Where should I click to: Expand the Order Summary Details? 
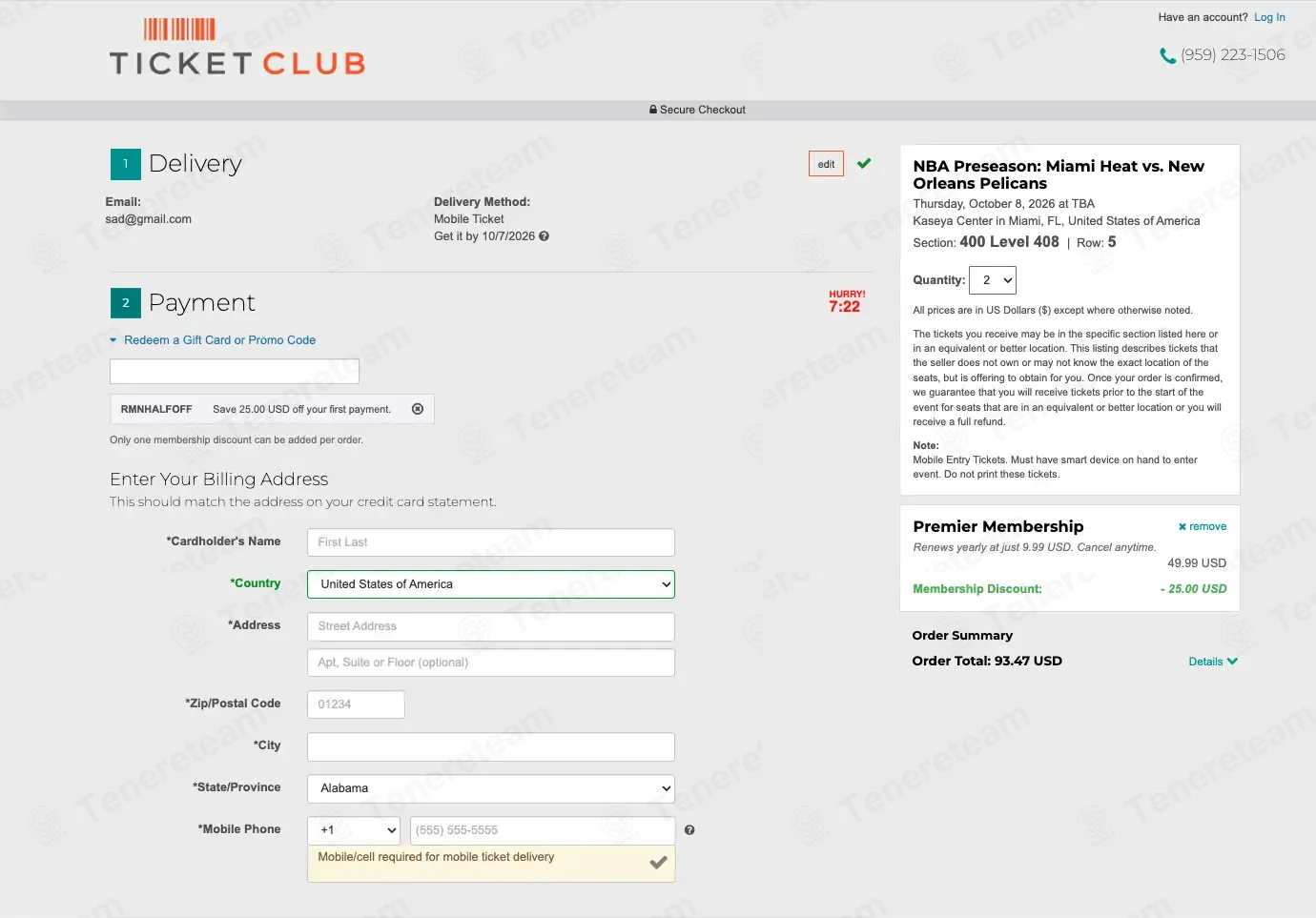(1213, 662)
